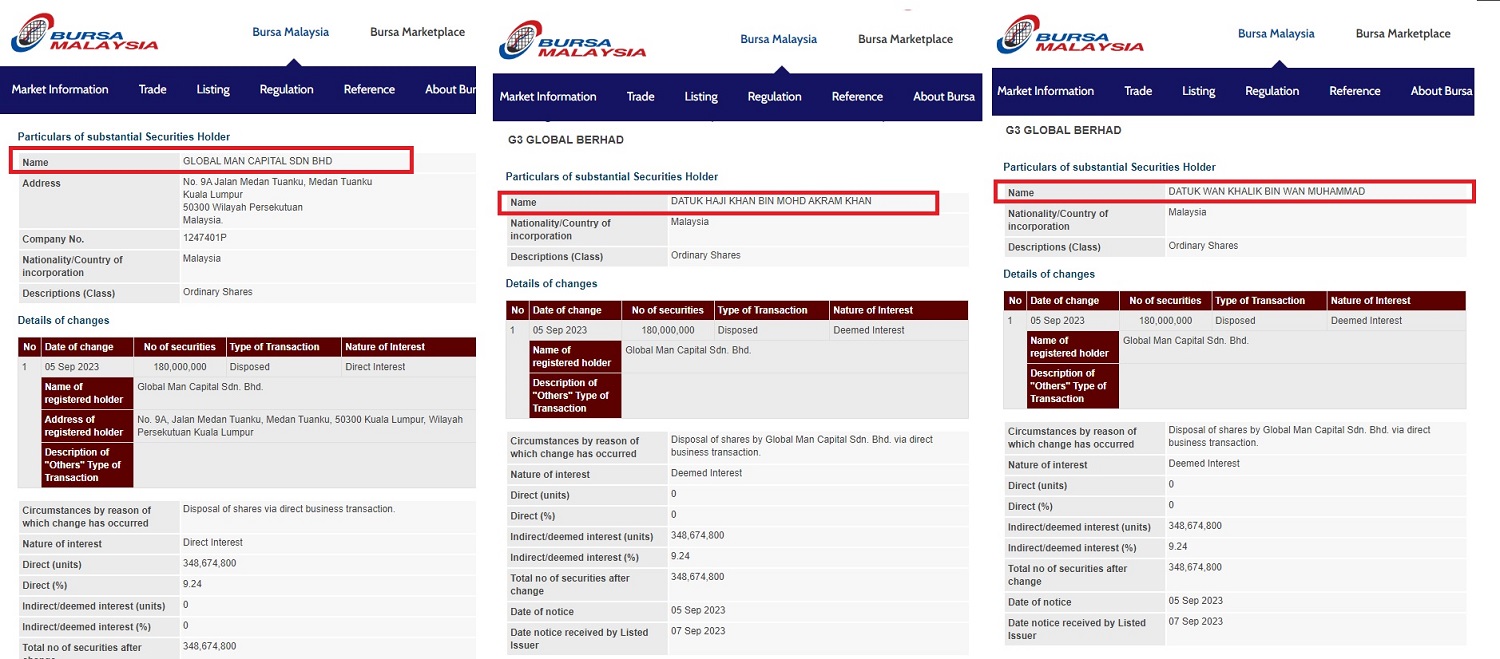Open the About Bursa menu
Viewport: 1500px width, 659px height.
pos(943,96)
